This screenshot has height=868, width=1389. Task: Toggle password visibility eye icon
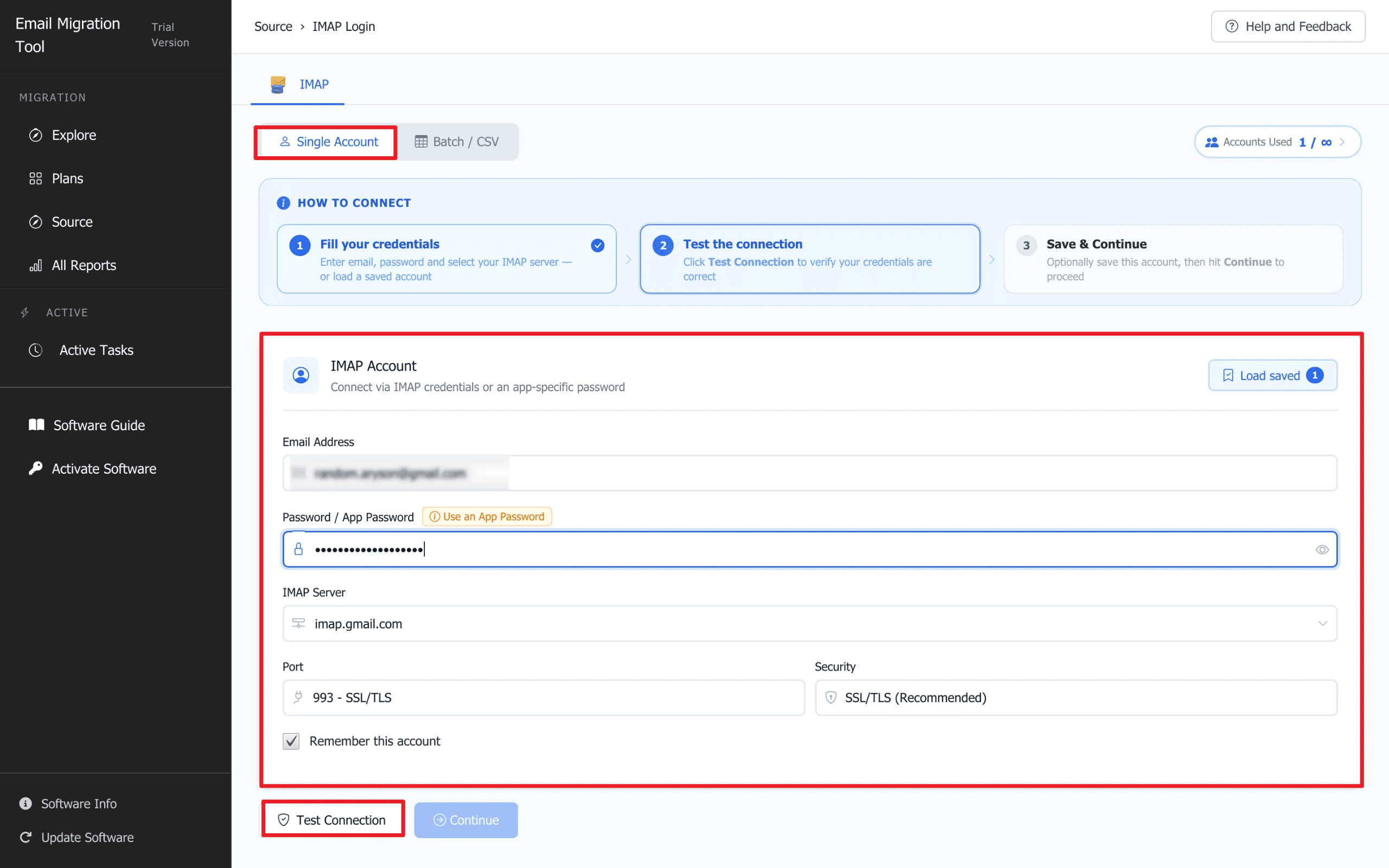coord(1322,550)
